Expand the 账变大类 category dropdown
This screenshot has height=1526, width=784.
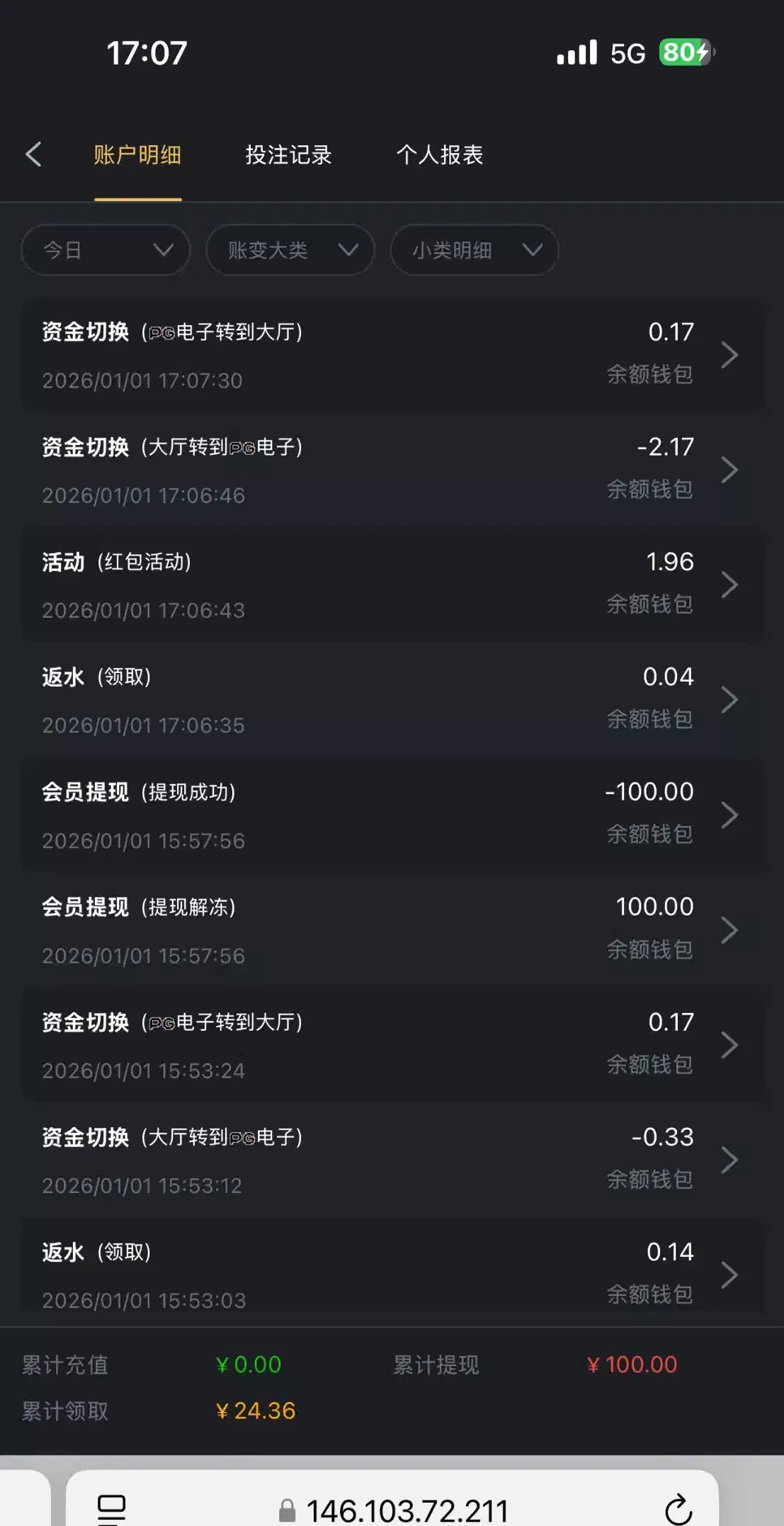click(x=290, y=250)
